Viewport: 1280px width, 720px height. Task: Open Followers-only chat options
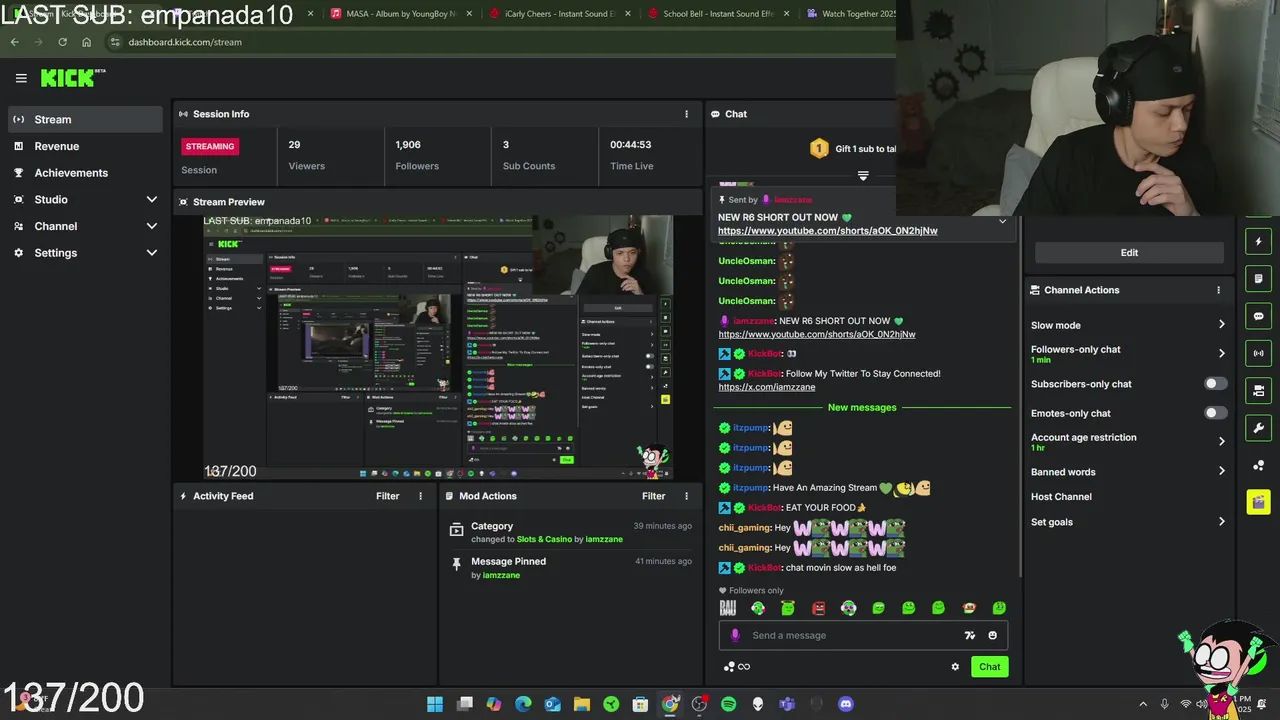point(1128,353)
